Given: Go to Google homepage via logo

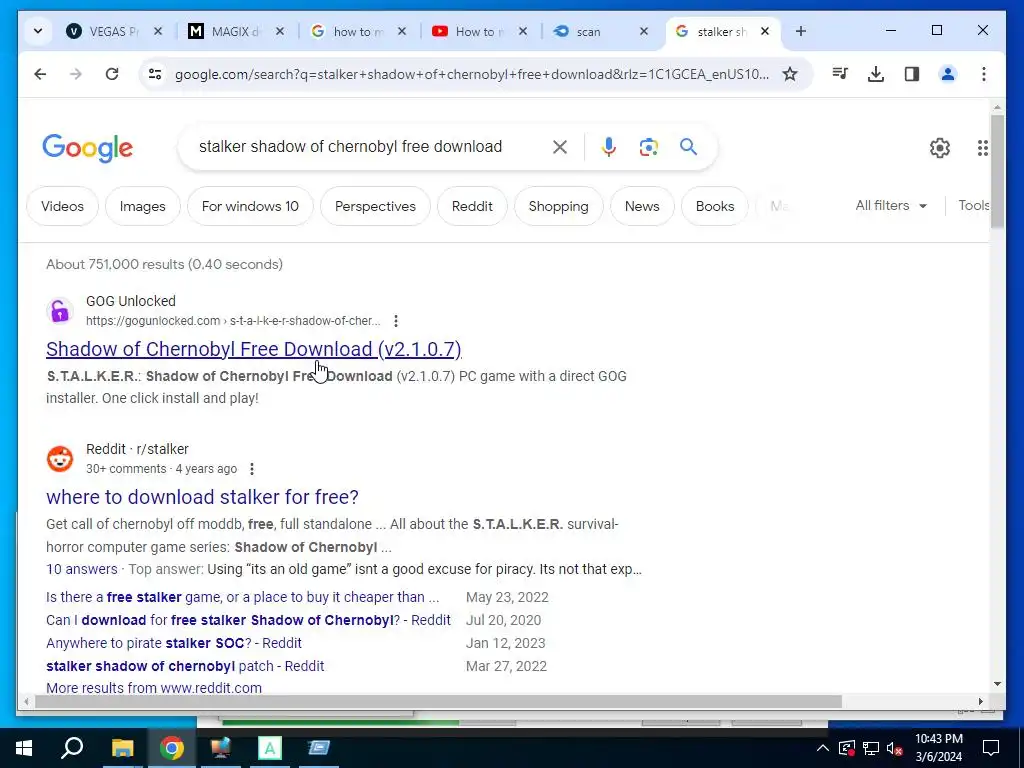Looking at the screenshot, I should (88, 148).
